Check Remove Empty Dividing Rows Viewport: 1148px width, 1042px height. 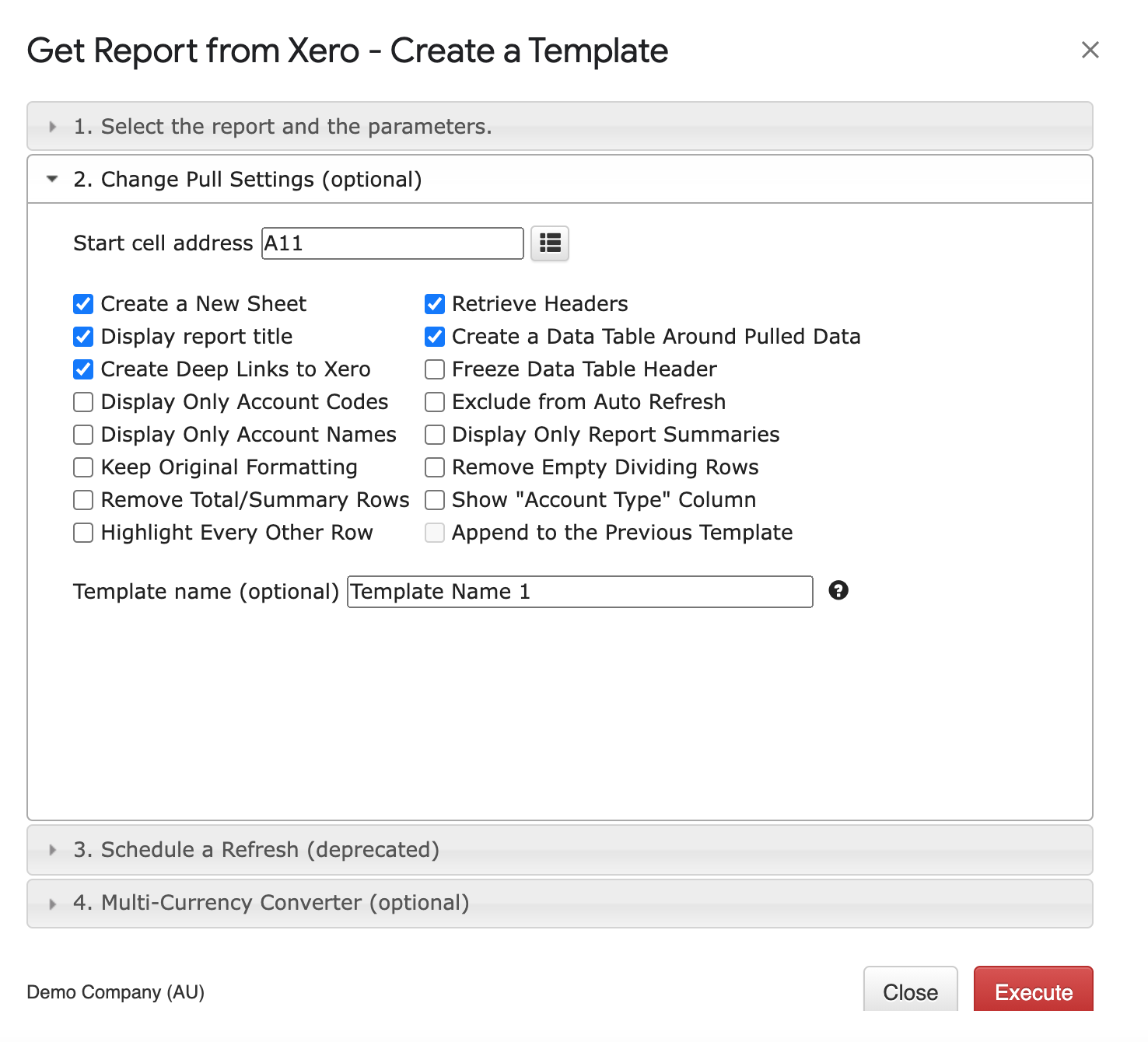coord(435,467)
